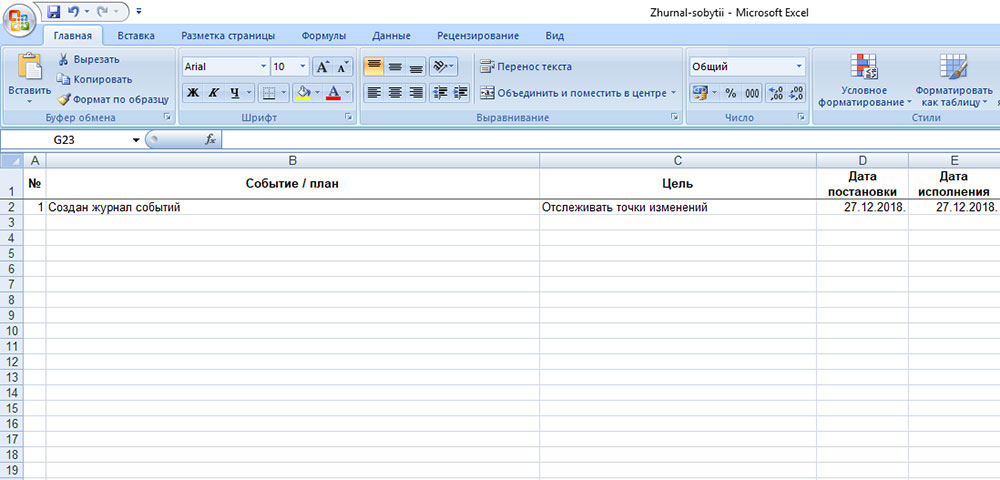The height and width of the screenshot is (480, 1000).
Task: Open the quick access toolbar customization arrow
Action: (x=139, y=11)
